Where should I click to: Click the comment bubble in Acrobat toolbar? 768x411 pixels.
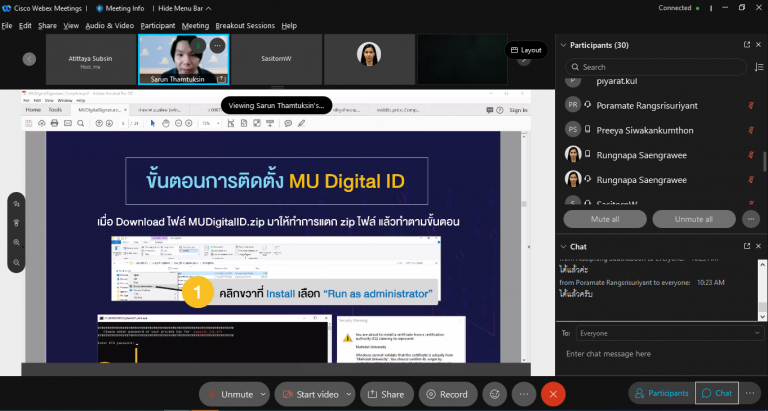[288, 123]
